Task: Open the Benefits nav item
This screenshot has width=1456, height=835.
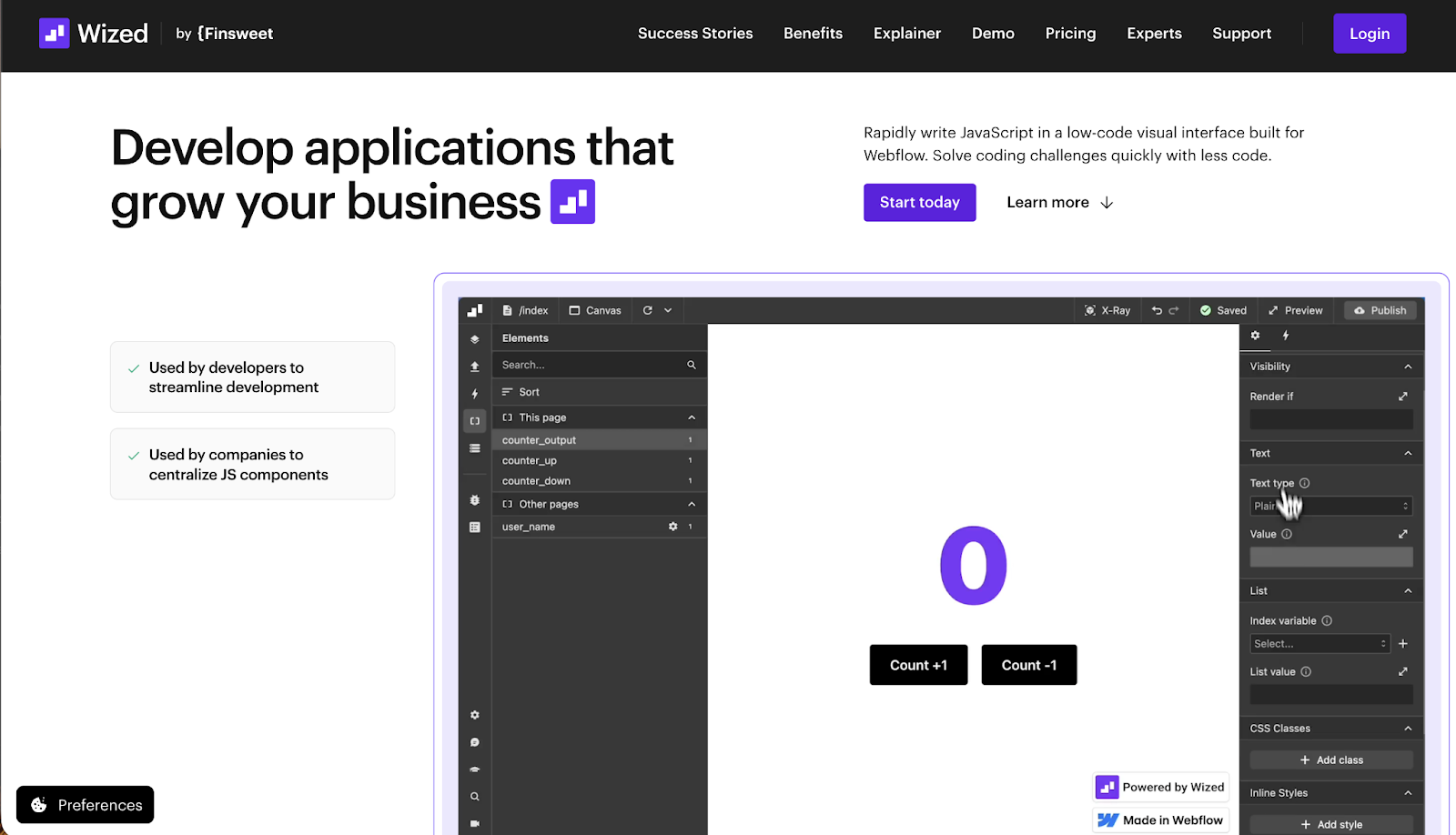Action: click(x=814, y=34)
